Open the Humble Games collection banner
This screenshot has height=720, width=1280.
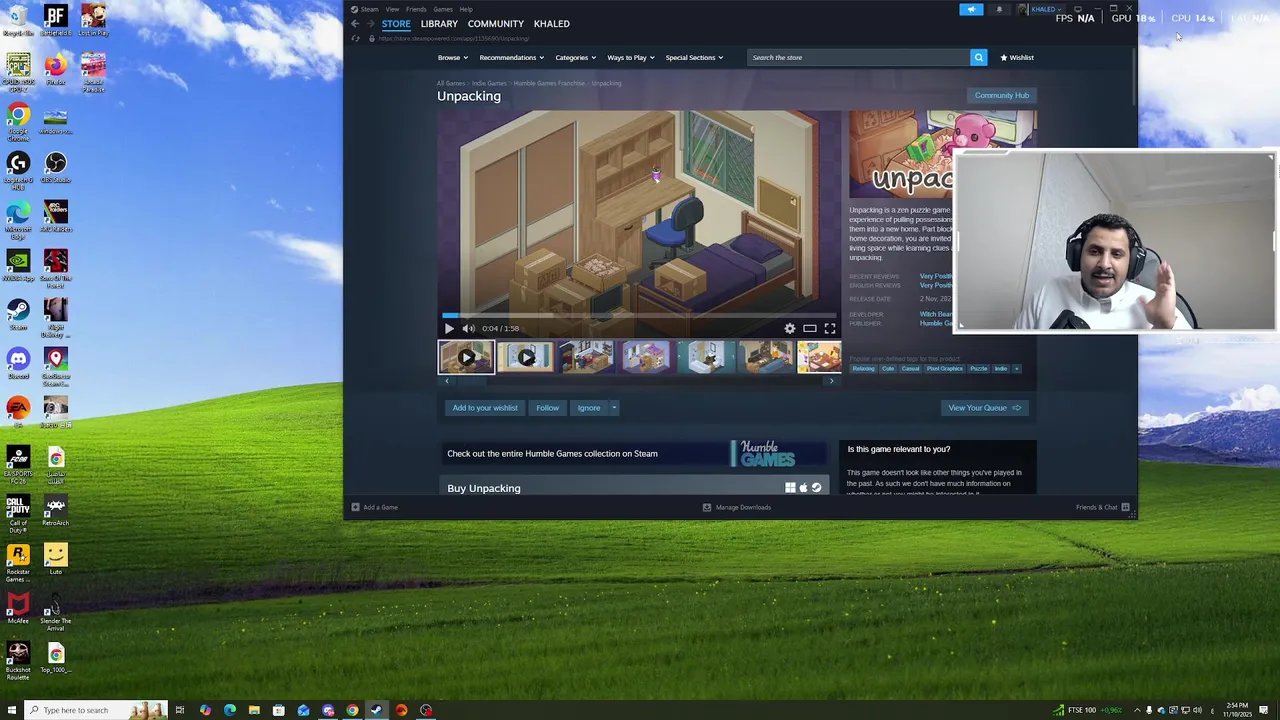634,454
